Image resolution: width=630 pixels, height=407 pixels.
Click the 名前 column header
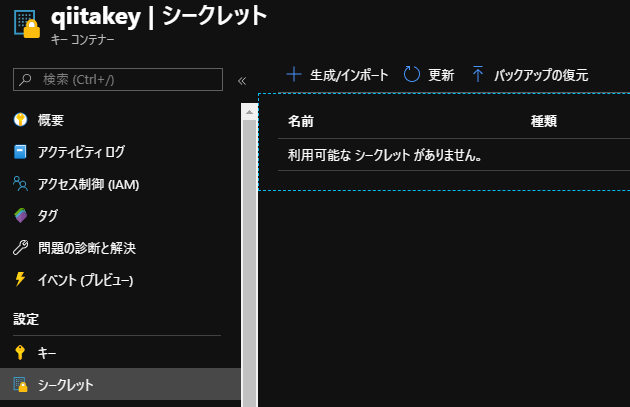pyautogui.click(x=301, y=121)
